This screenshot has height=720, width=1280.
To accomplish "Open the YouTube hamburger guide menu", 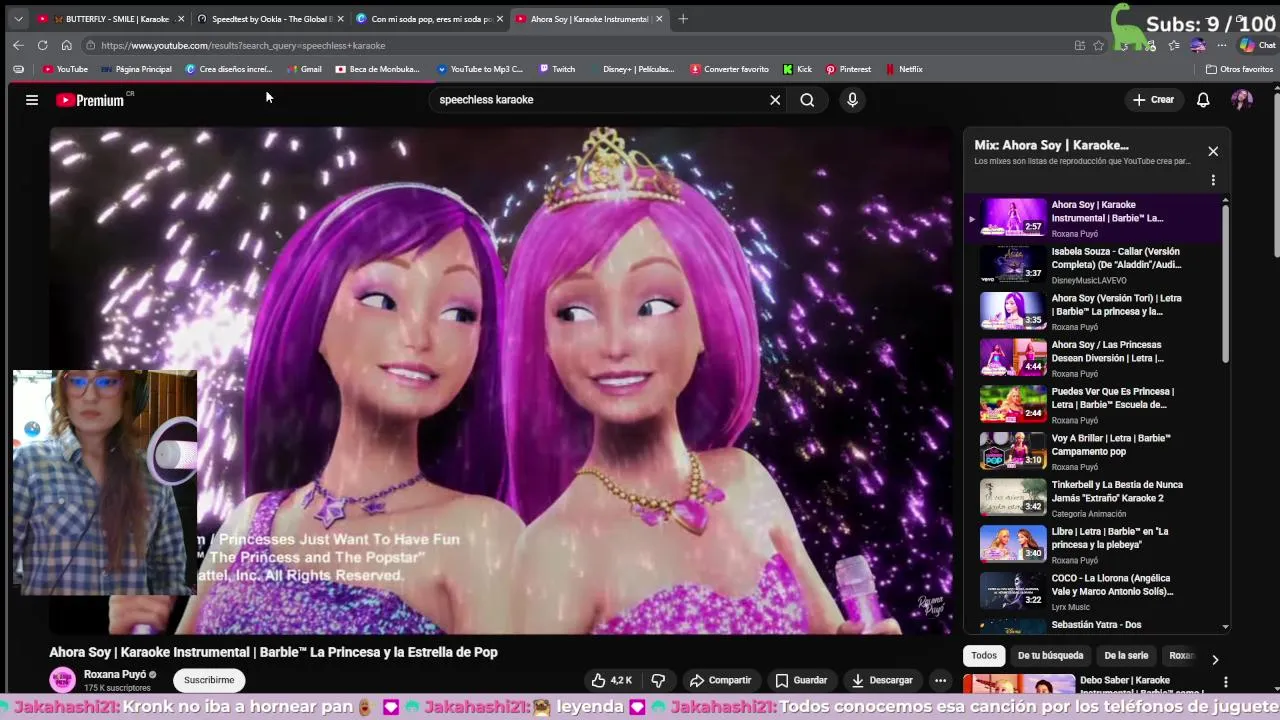I will [x=32, y=100].
